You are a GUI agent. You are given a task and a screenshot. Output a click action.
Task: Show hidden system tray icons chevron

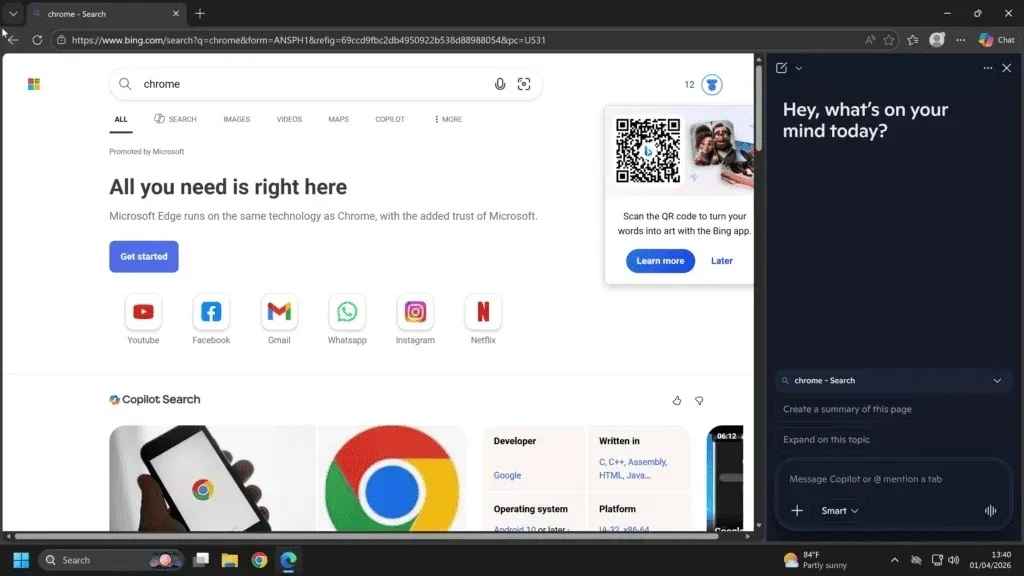tap(894, 560)
